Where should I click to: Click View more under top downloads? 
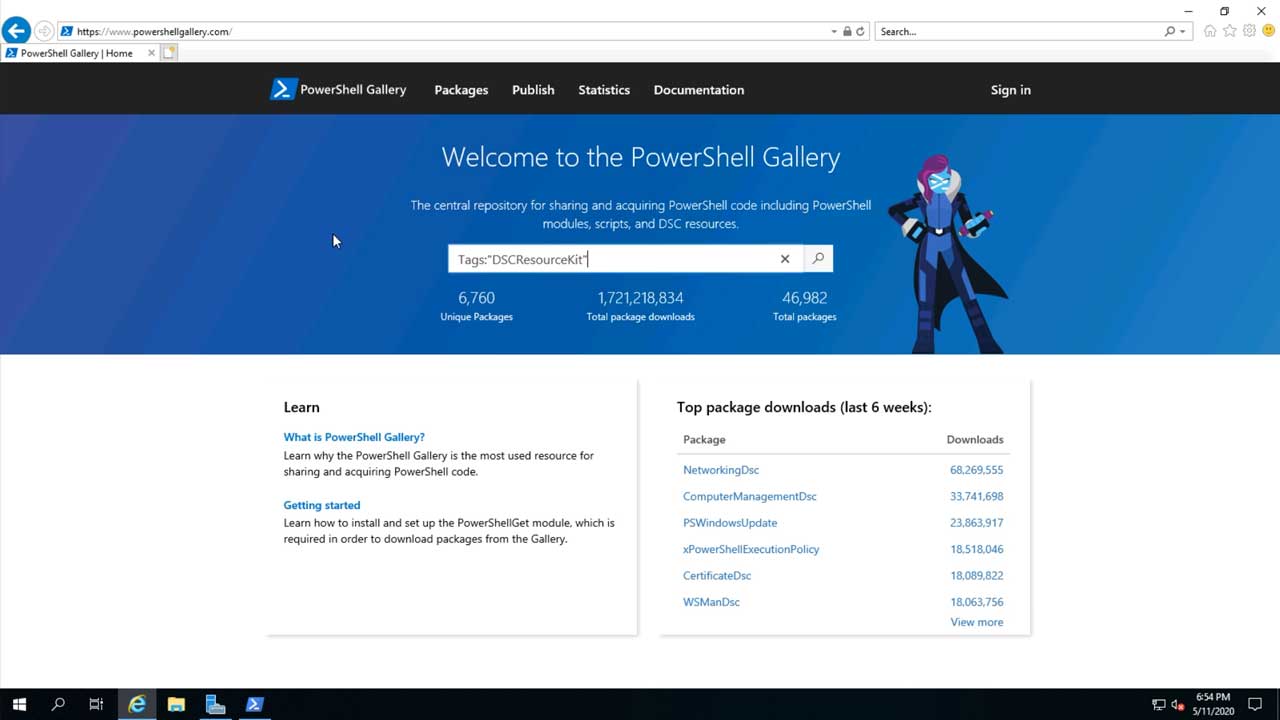click(x=976, y=622)
